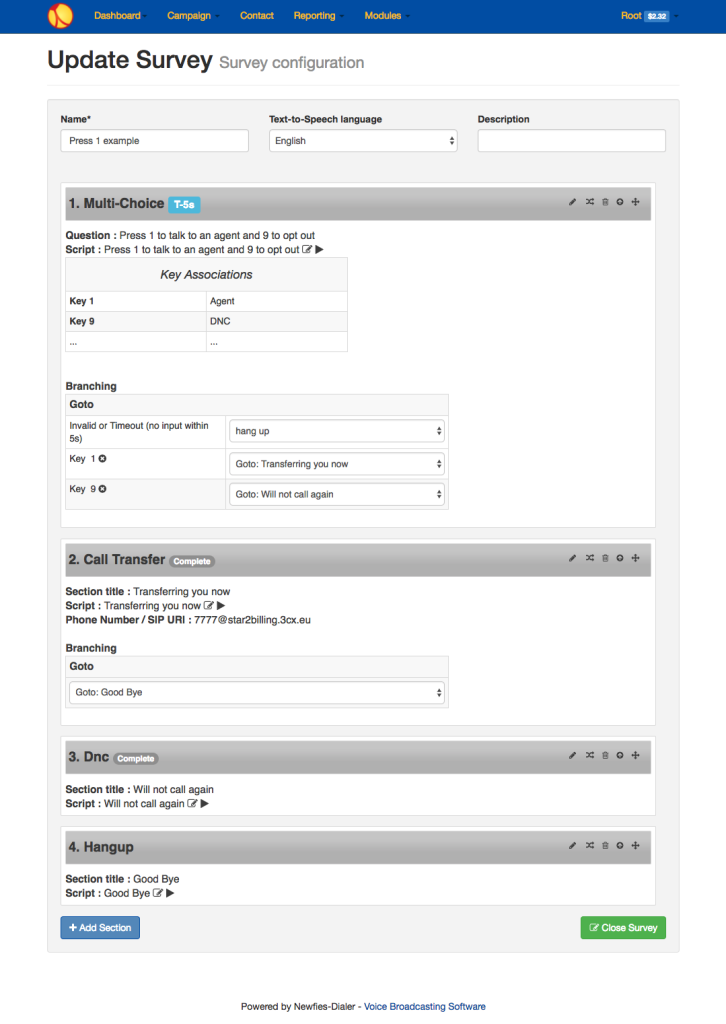Open the Text-to-Speech language dropdown
Screen dimensions: 726x1024
362,140
